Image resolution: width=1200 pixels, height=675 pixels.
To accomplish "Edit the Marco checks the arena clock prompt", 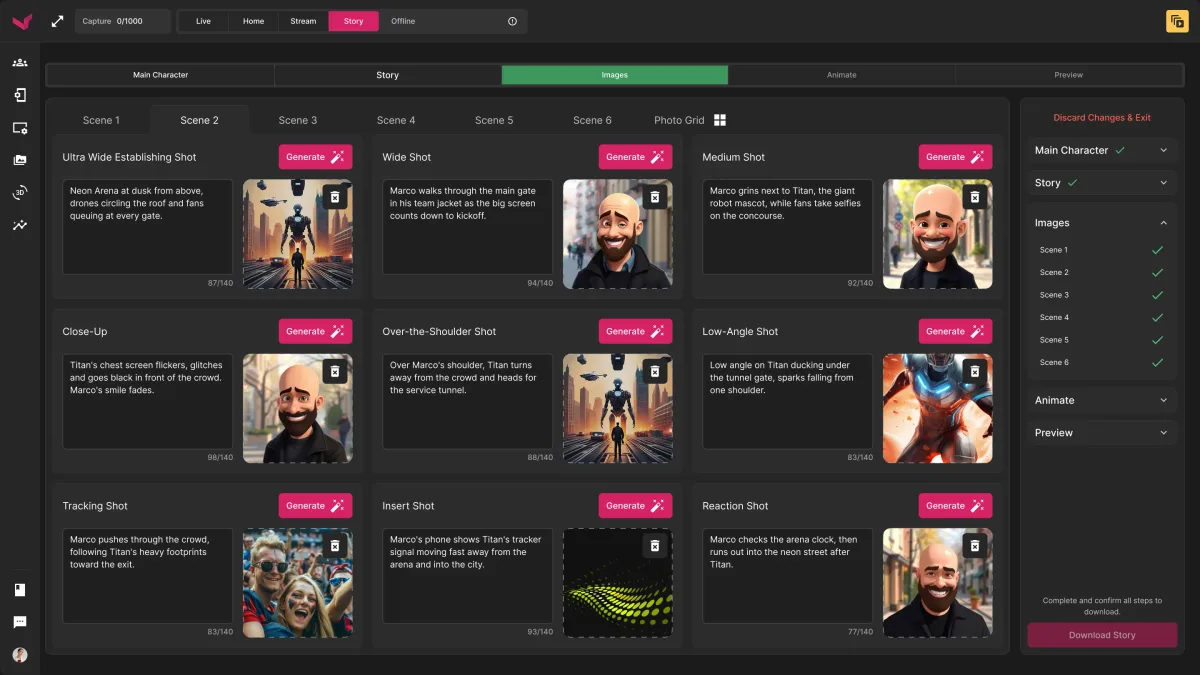I will (x=787, y=575).
